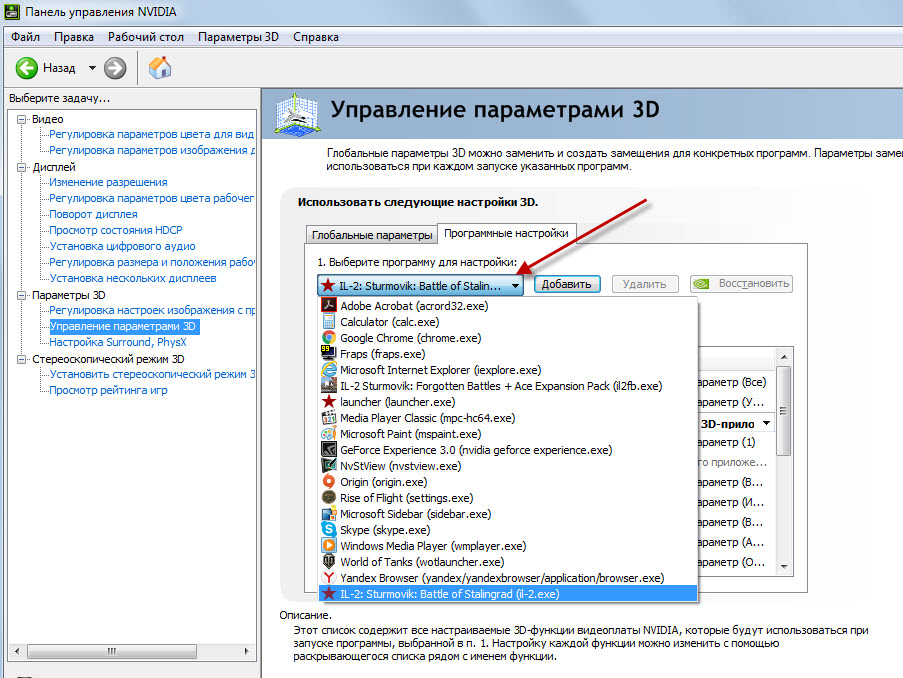This screenshot has width=903, height=678.
Task: Click the Calculator icon in program list
Action: click(329, 321)
